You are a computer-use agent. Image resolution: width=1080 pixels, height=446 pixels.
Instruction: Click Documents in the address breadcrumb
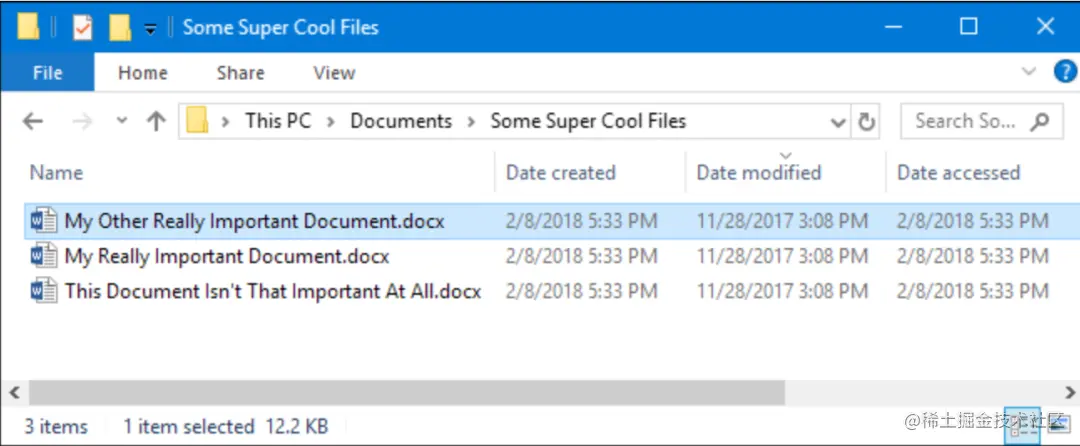pyautogui.click(x=401, y=121)
